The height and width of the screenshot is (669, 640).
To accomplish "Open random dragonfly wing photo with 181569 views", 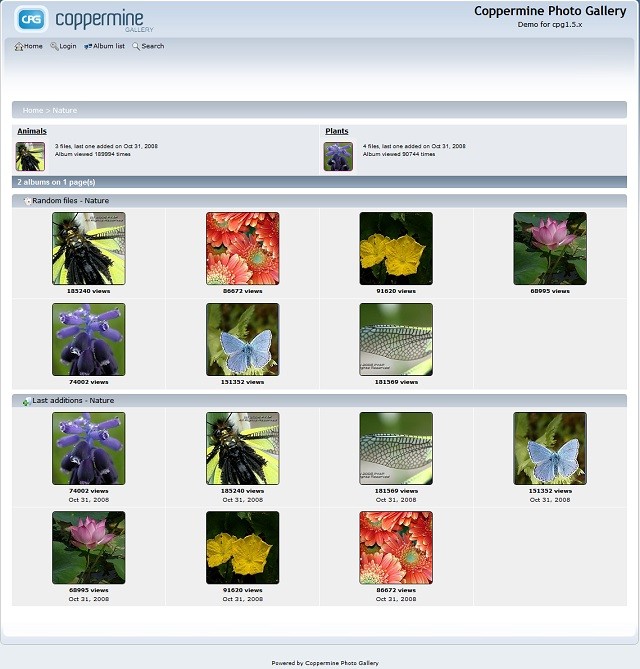I will [x=396, y=340].
